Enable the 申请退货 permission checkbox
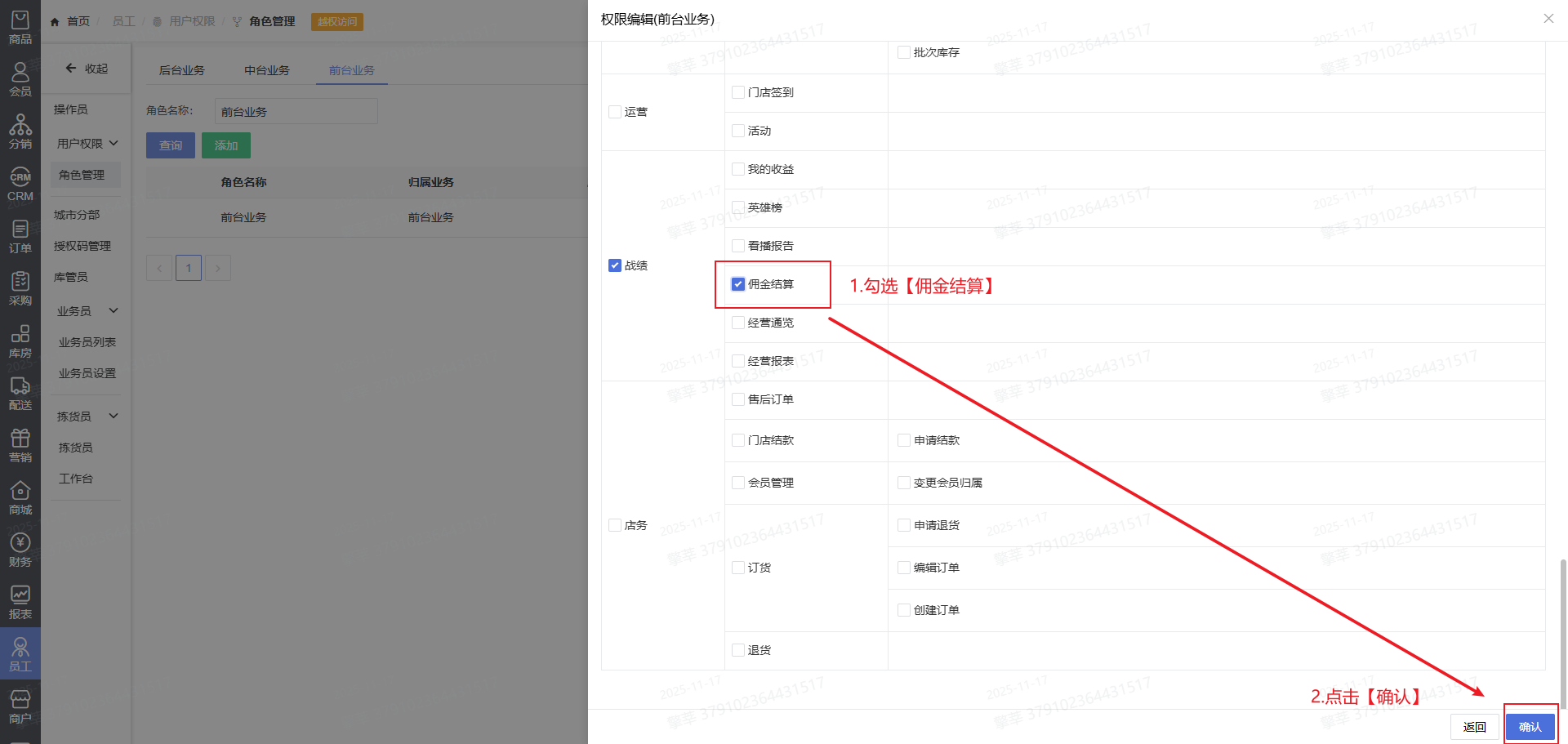Image resolution: width=1568 pixels, height=744 pixels. [x=904, y=525]
